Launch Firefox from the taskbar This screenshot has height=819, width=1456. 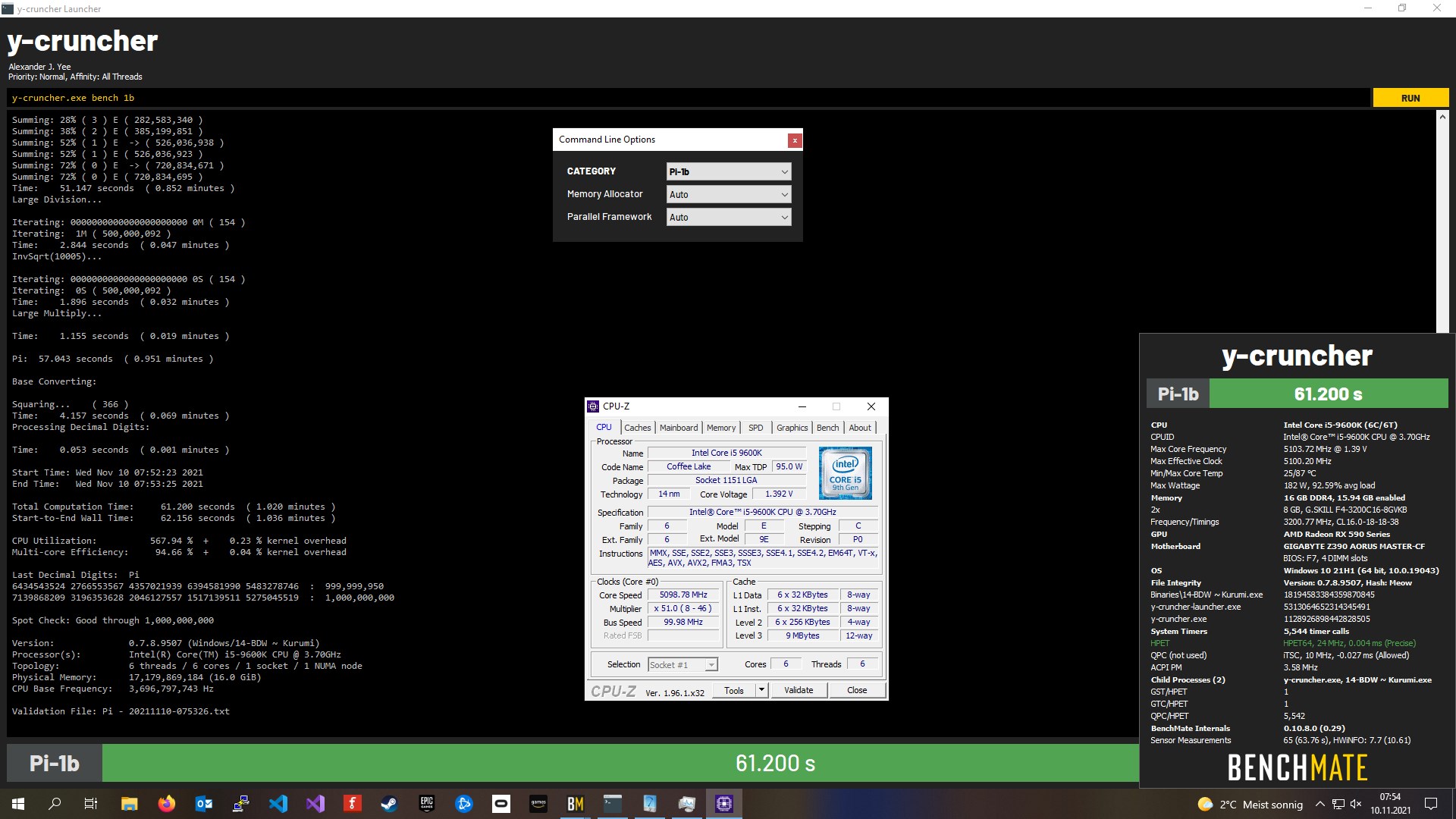[166, 804]
